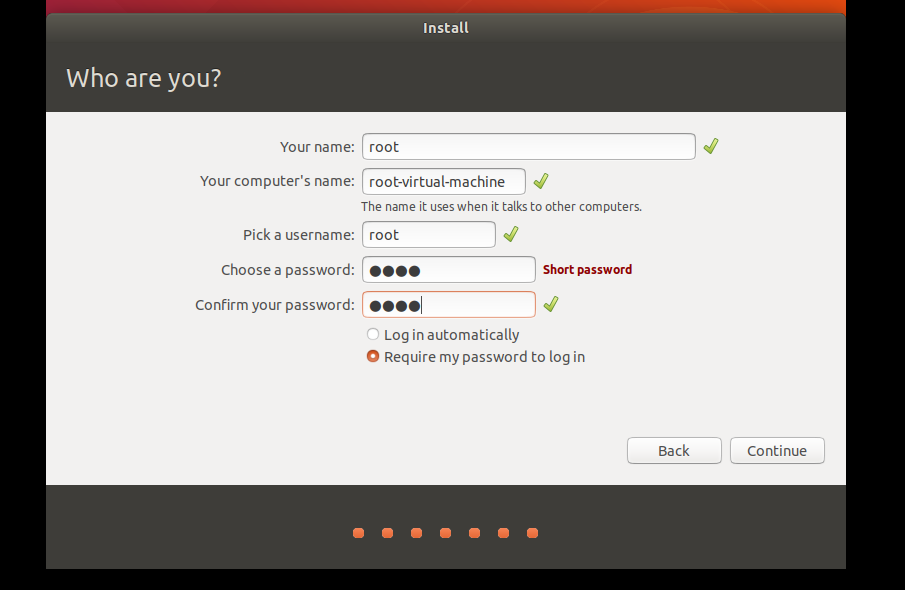Viewport: 905px width, 590px height.
Task: Click the "Confirm your password" field
Action: click(448, 304)
